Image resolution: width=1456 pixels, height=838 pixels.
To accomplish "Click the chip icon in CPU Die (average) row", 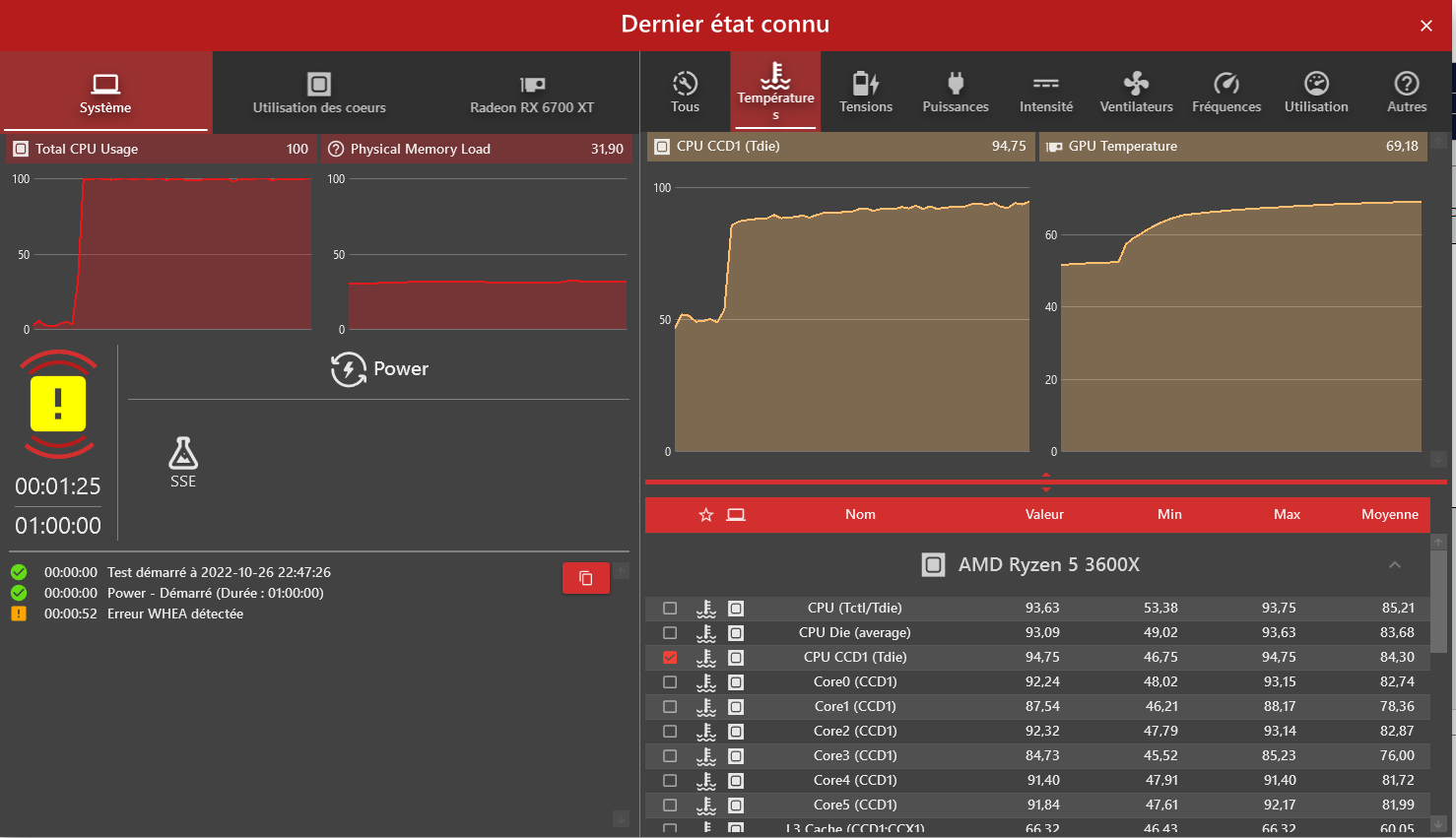I will click(736, 633).
